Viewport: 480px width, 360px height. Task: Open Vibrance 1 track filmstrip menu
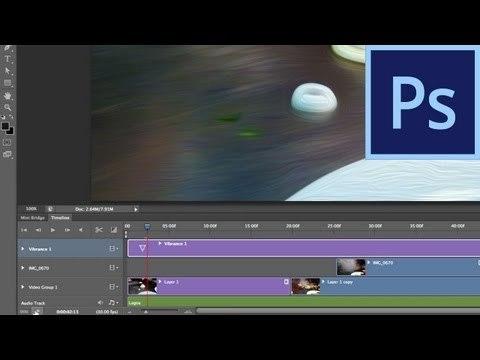point(114,249)
